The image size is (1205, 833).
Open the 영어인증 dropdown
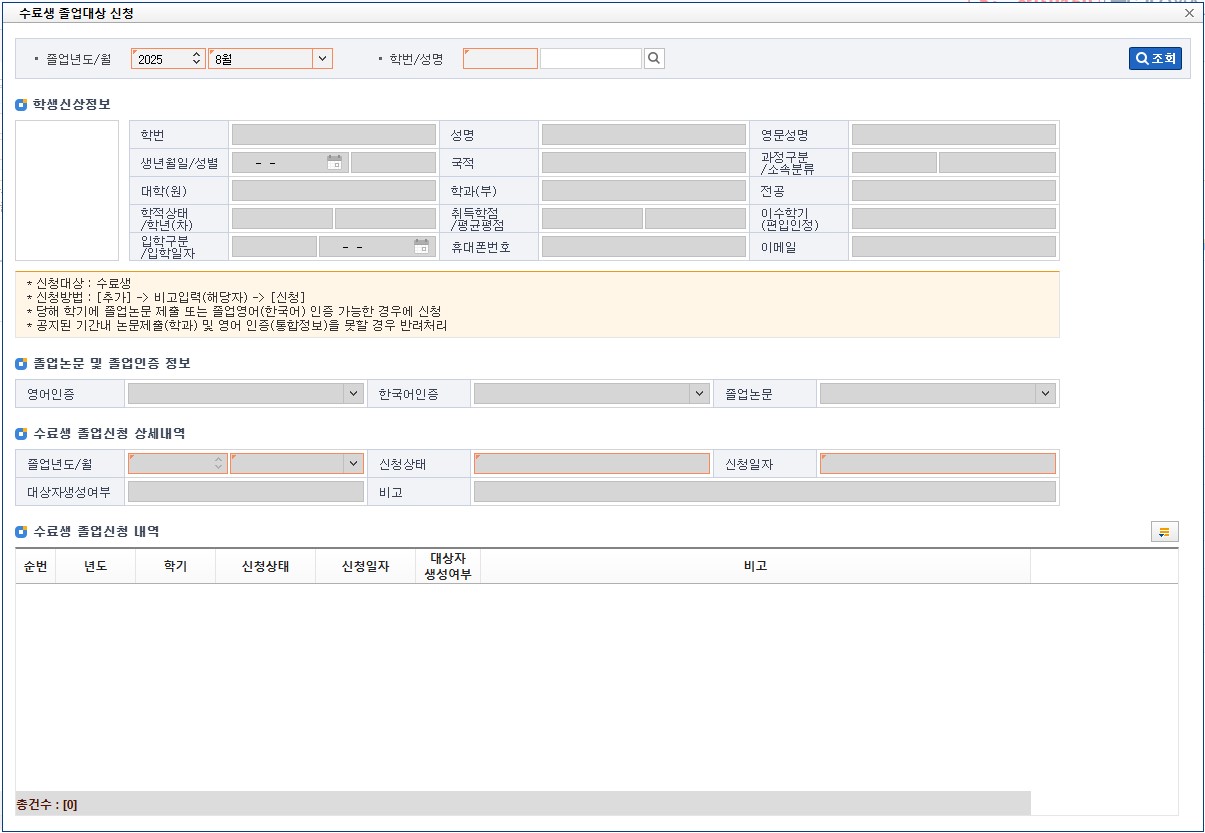click(x=353, y=394)
